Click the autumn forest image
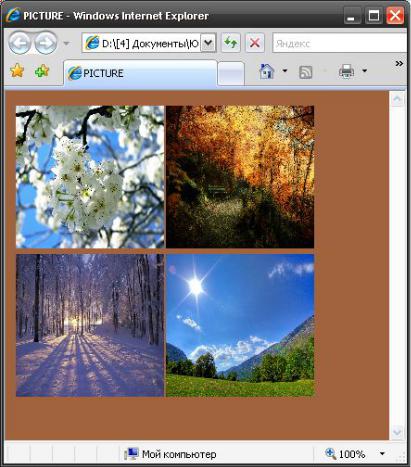This screenshot has width=411, height=467. tap(240, 177)
